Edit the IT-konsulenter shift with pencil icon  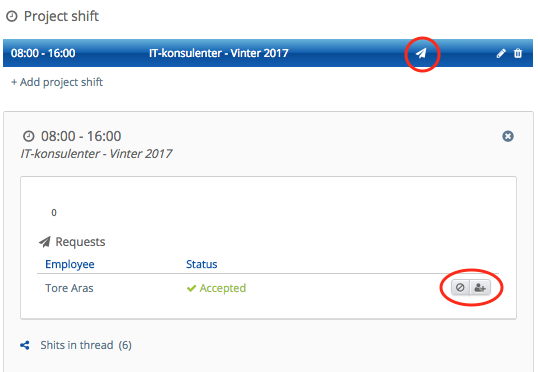[x=501, y=53]
